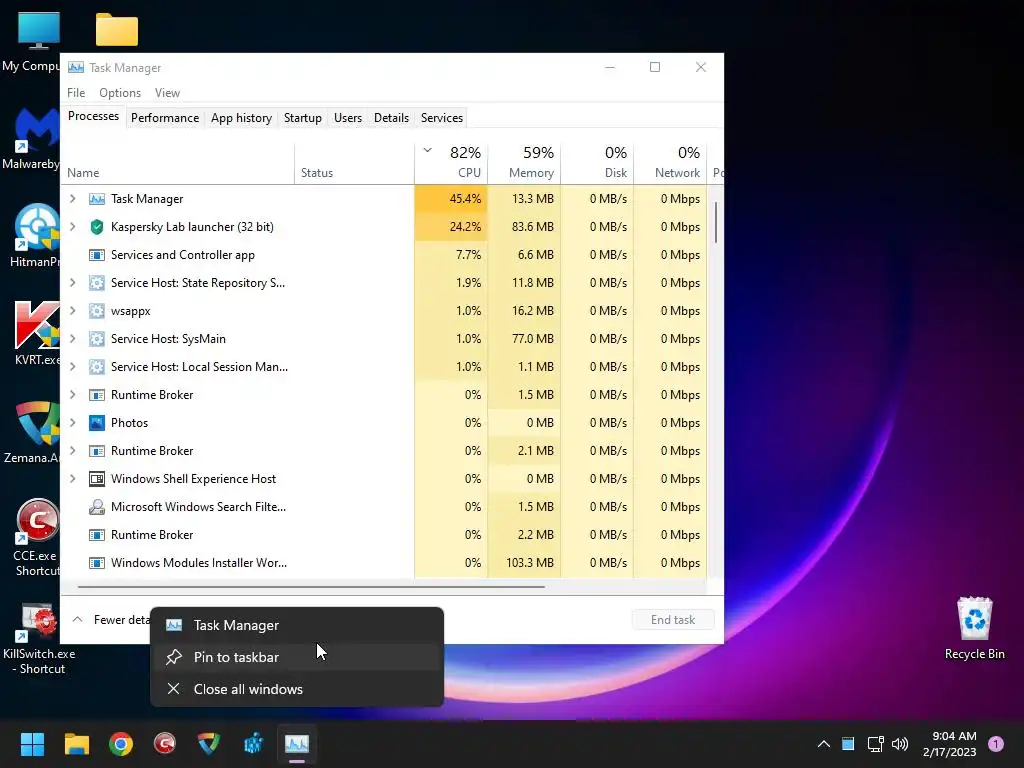This screenshot has width=1024, height=768.
Task: Click the Task Manager taskbar icon
Action: click(x=297, y=744)
